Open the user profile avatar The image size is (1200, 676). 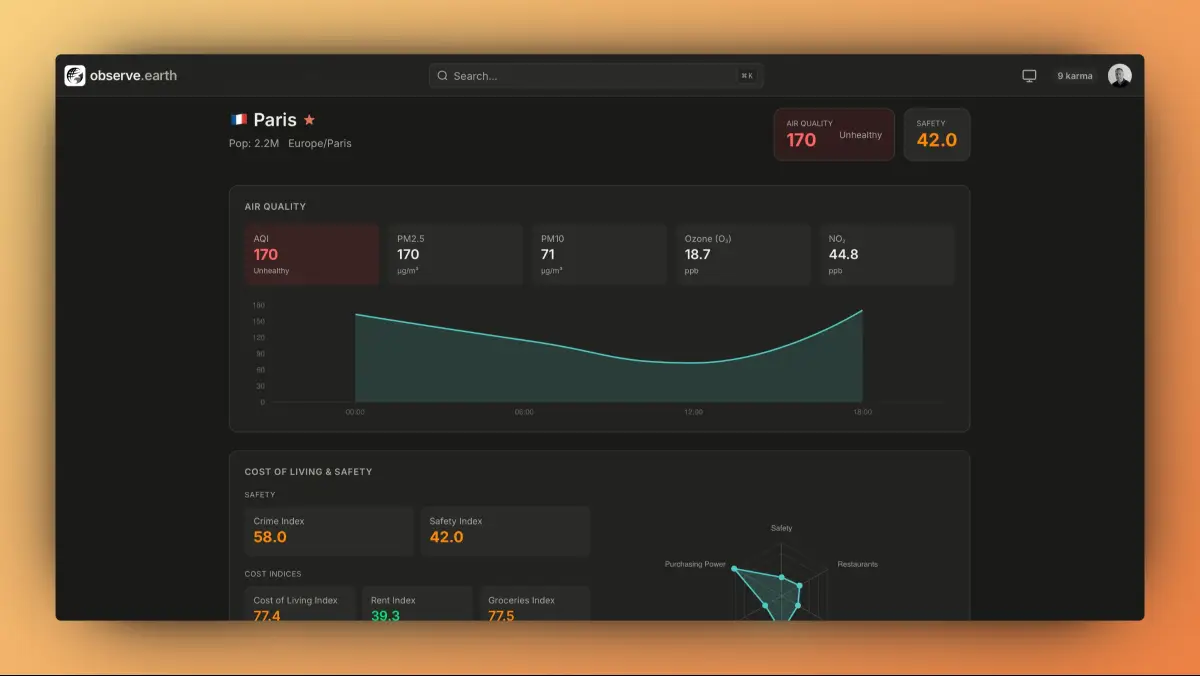tap(1119, 76)
